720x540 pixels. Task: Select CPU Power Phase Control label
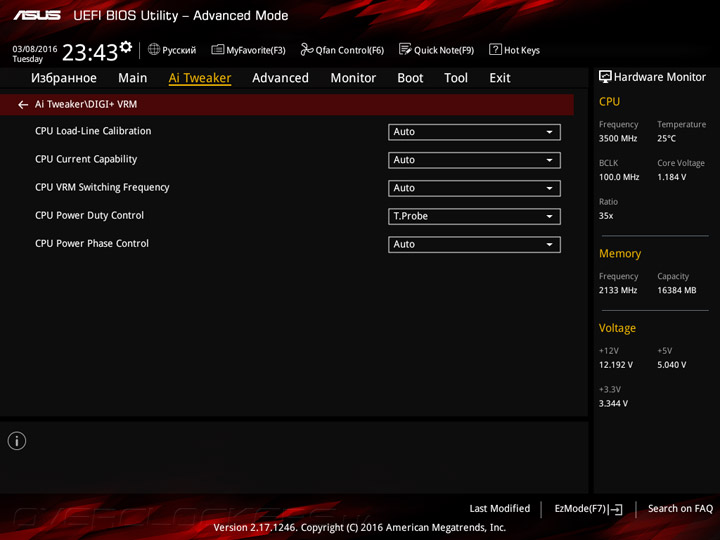point(92,243)
